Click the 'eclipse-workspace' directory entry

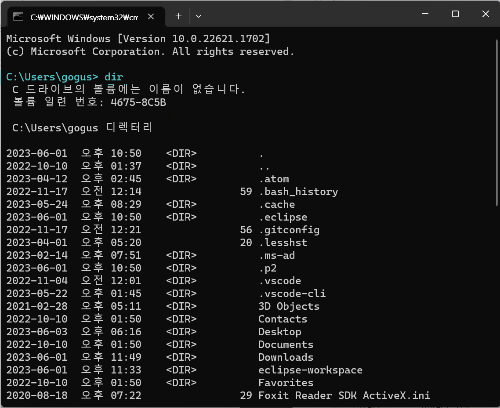pyautogui.click(x=310, y=370)
